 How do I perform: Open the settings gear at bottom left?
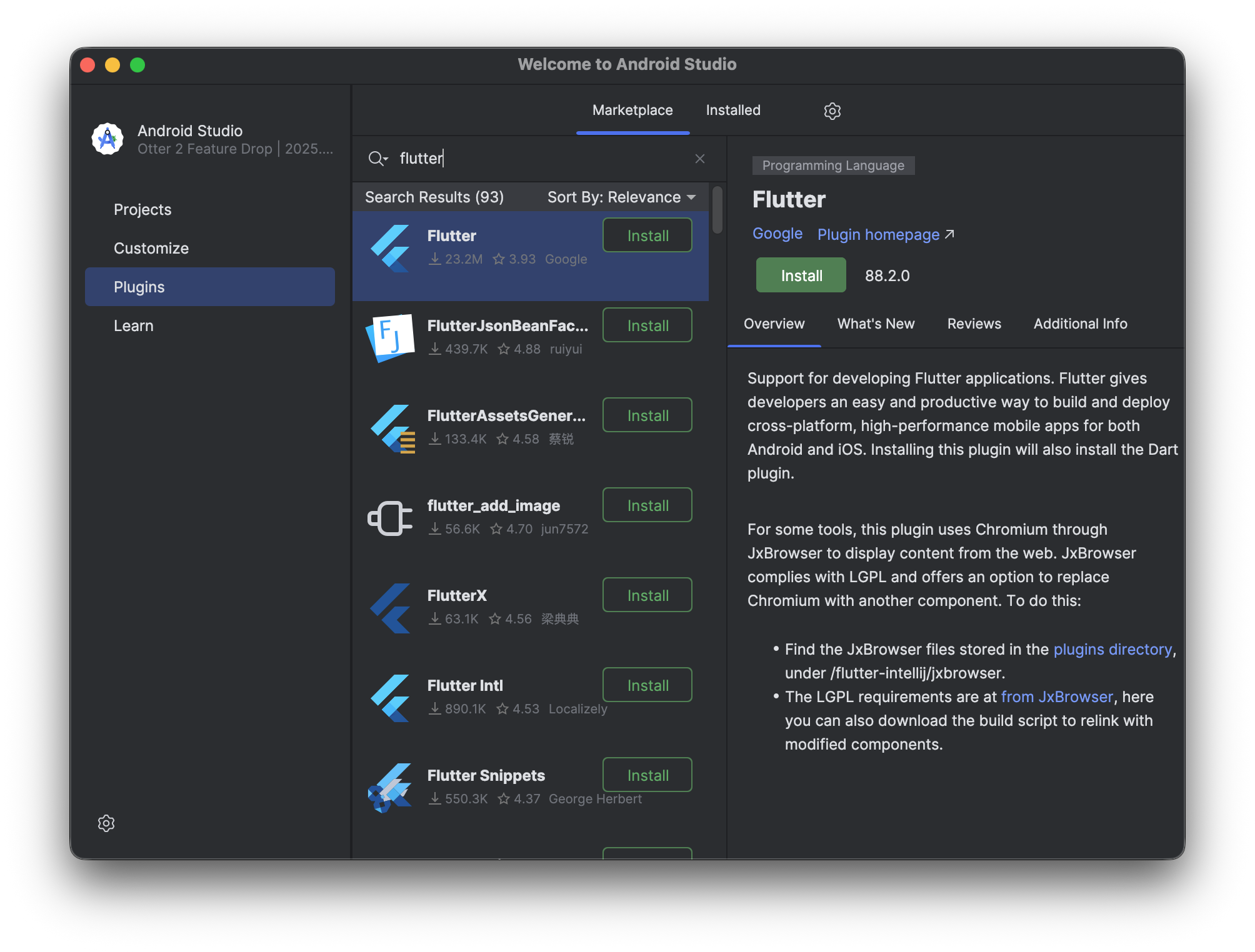(106, 823)
